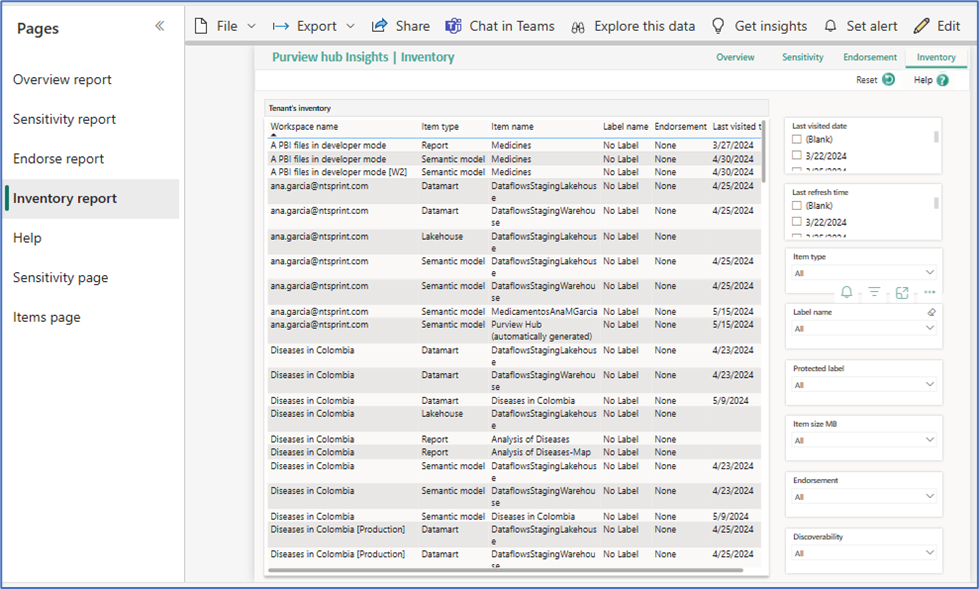
Task: Click the inventory table horizontal scrollbar
Action: coord(505,570)
